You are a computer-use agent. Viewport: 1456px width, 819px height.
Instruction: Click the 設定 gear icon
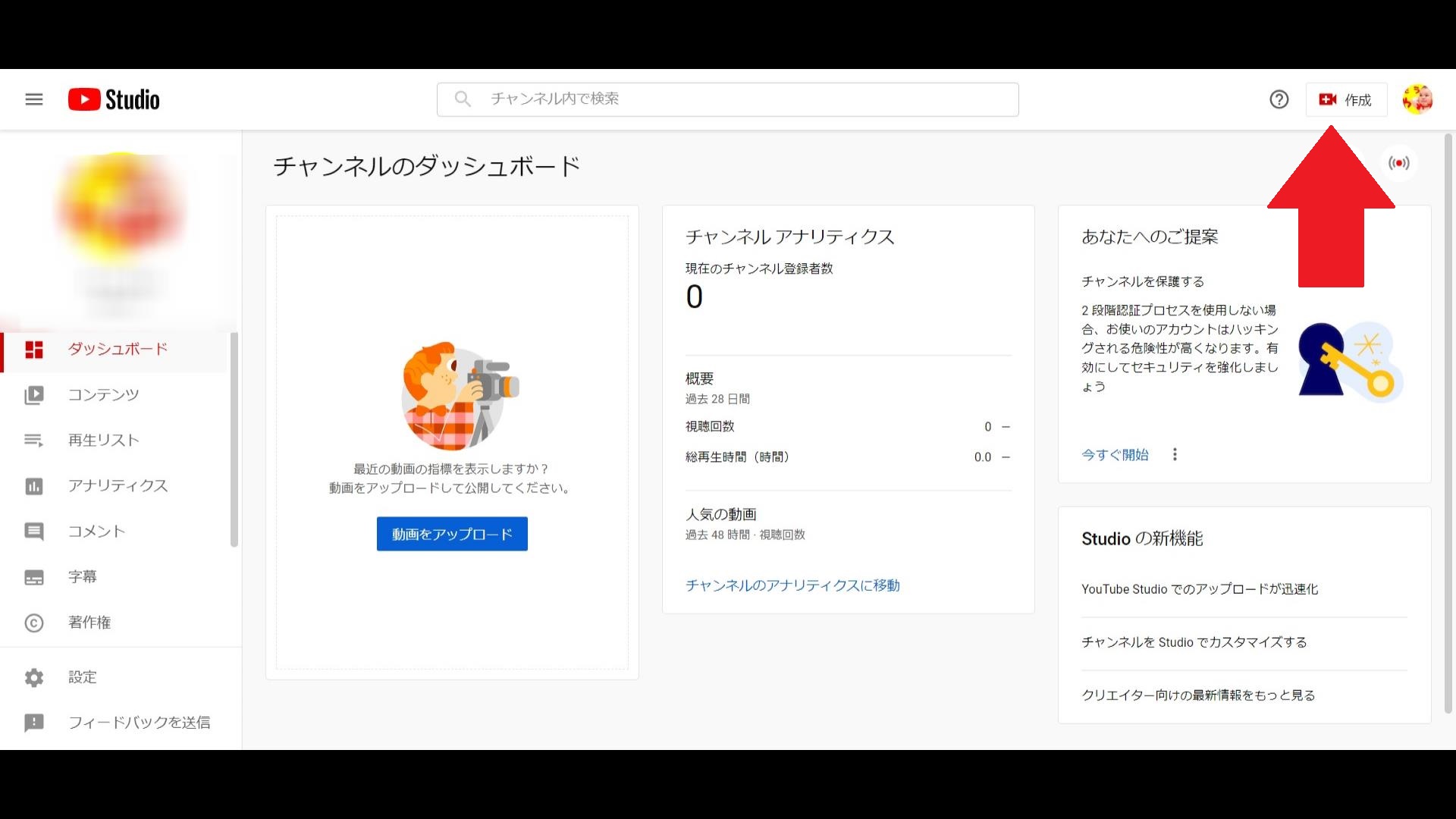pos(34,677)
